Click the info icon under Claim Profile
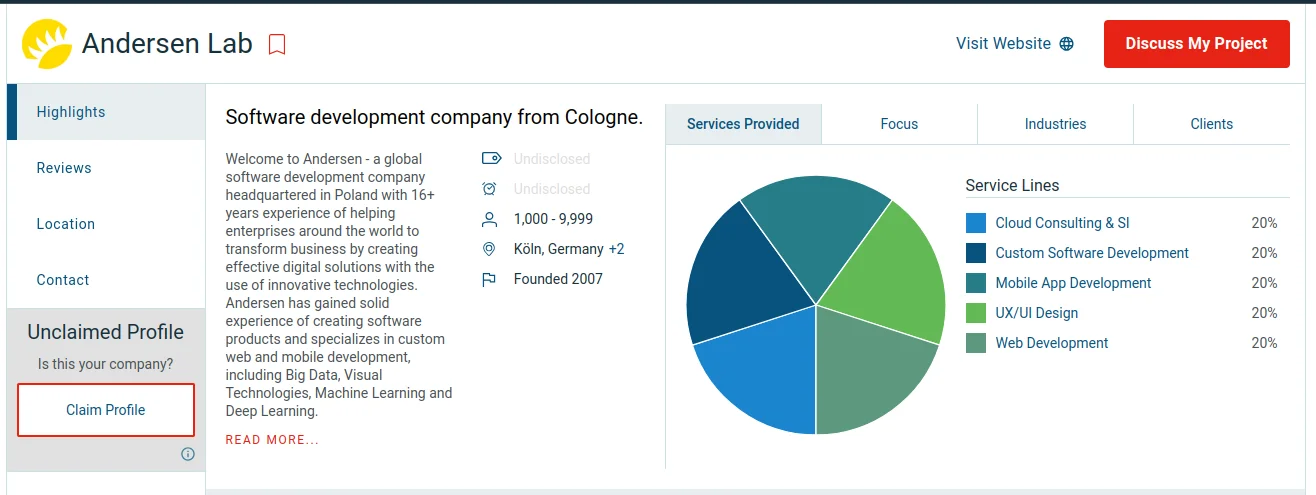The width and height of the screenshot is (1316, 495). (188, 454)
